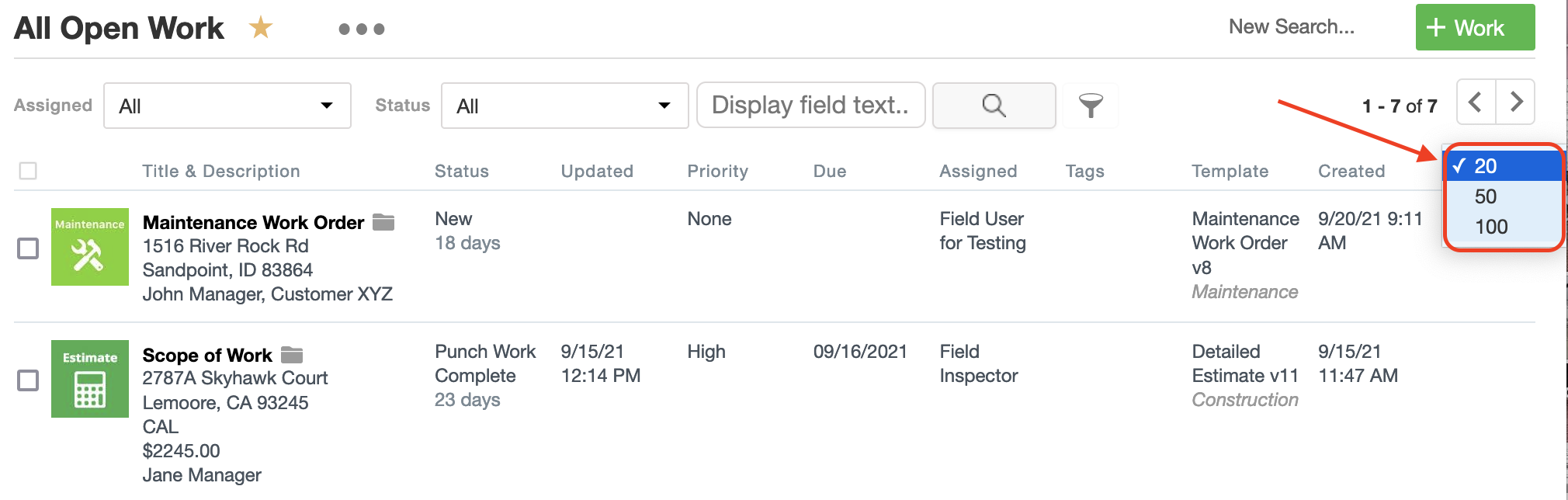Click folder icon beside Scope of Work
Viewport: 1568px width, 500px height.
coord(292,356)
